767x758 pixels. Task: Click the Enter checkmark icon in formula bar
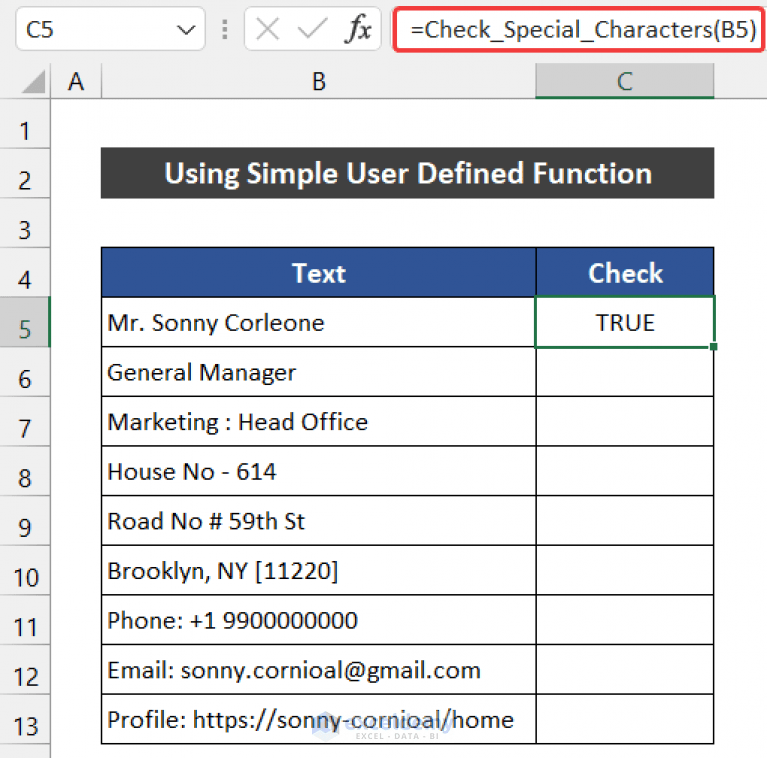(312, 29)
